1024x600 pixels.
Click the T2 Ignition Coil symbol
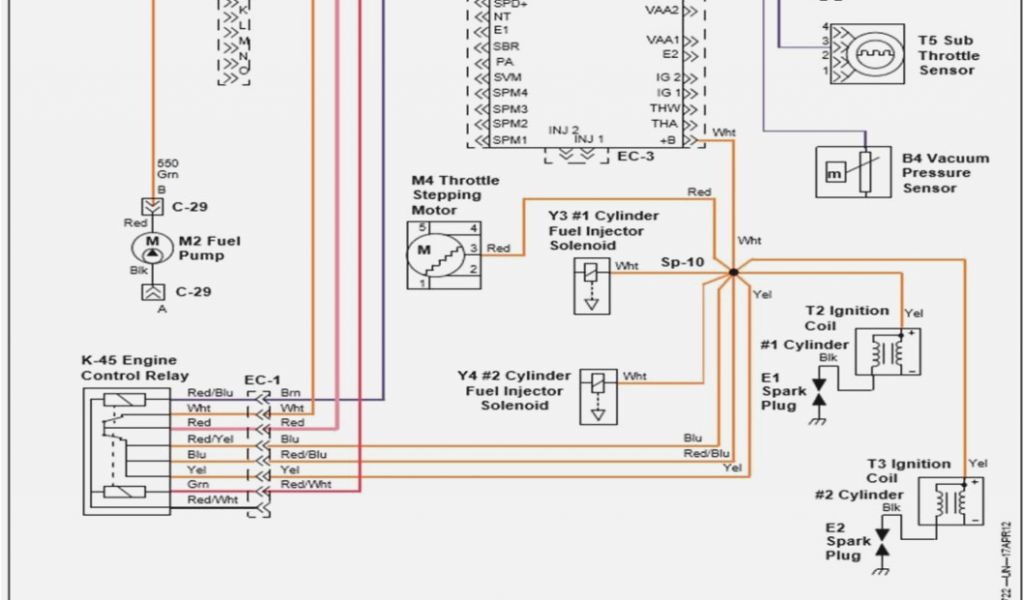point(895,351)
